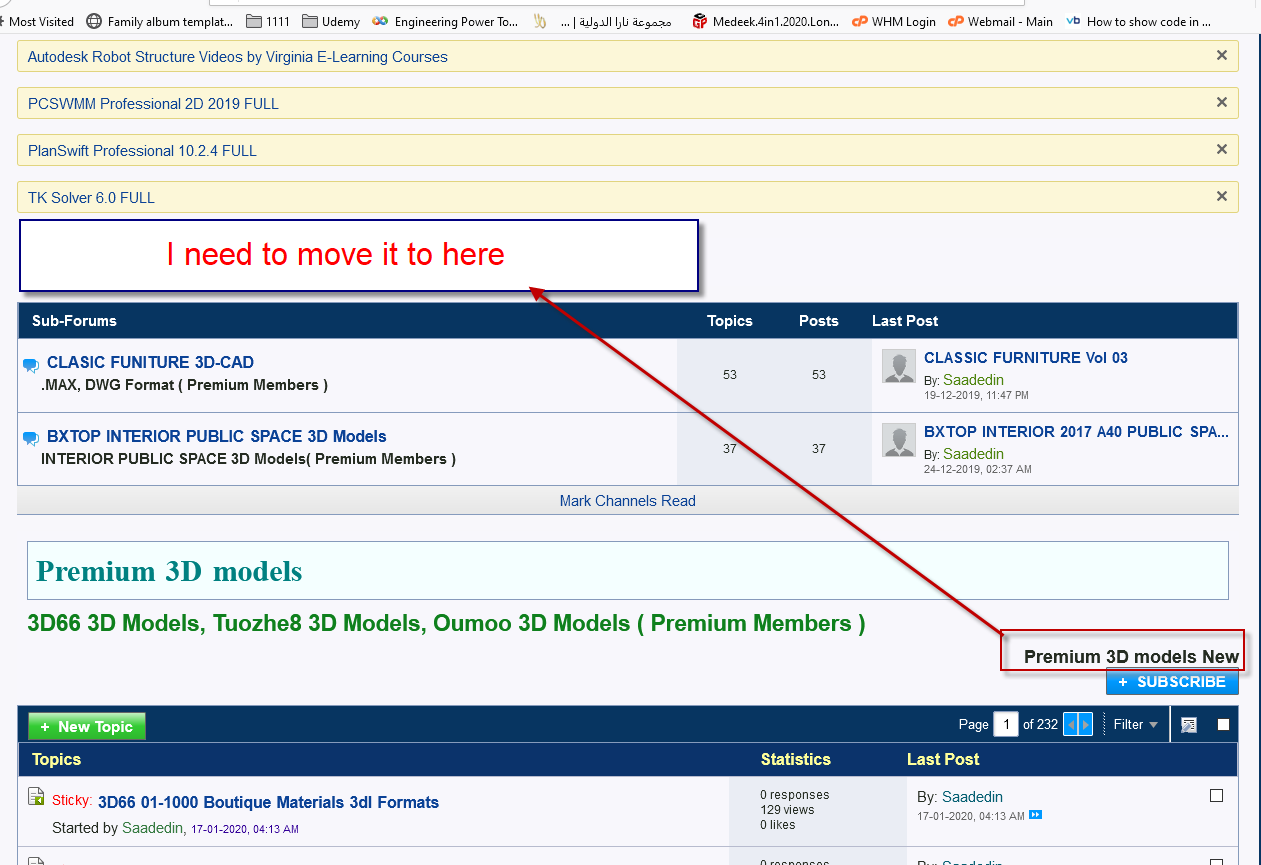Image resolution: width=1261 pixels, height=865 pixels.
Task: Open CLASSIC FURNITURE Vol 03 last post
Action: 1026,357
